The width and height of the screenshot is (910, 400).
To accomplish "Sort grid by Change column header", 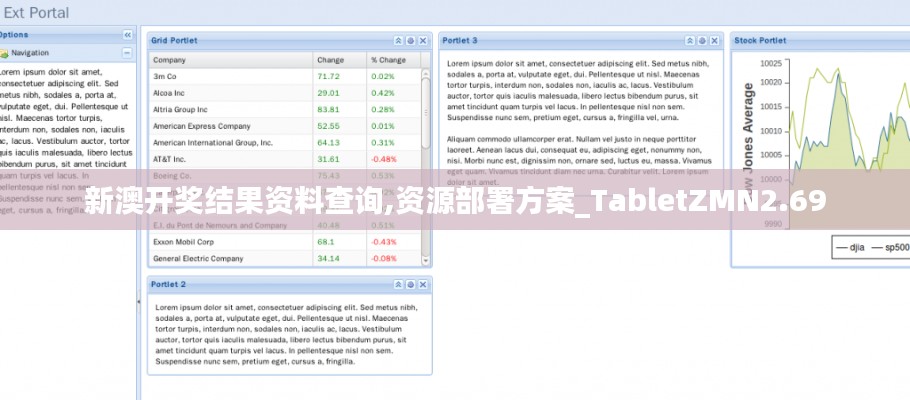I will 338,59.
